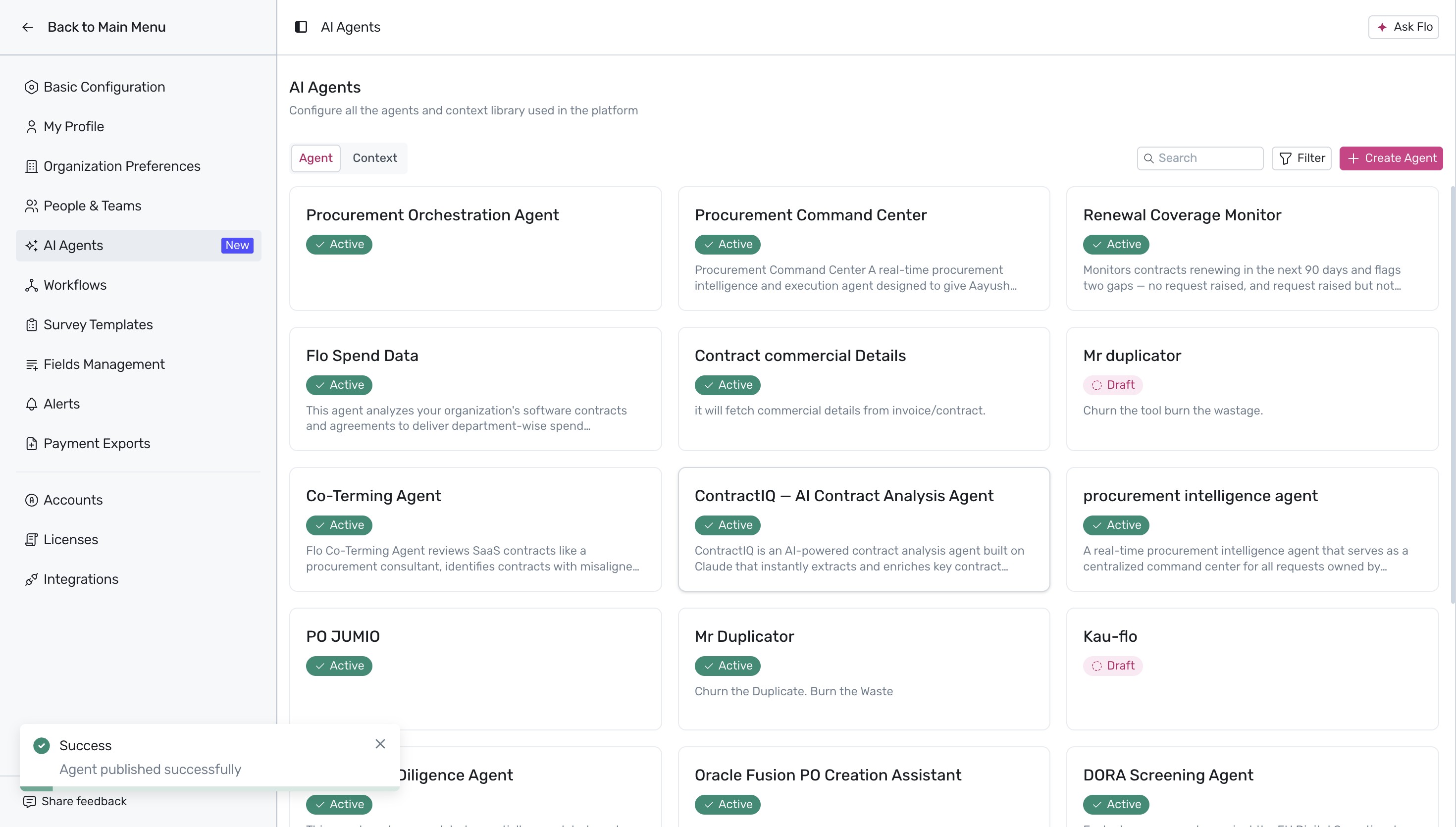Click Draft badge on Mr duplicator
Image resolution: width=1456 pixels, height=827 pixels.
[x=1112, y=385]
